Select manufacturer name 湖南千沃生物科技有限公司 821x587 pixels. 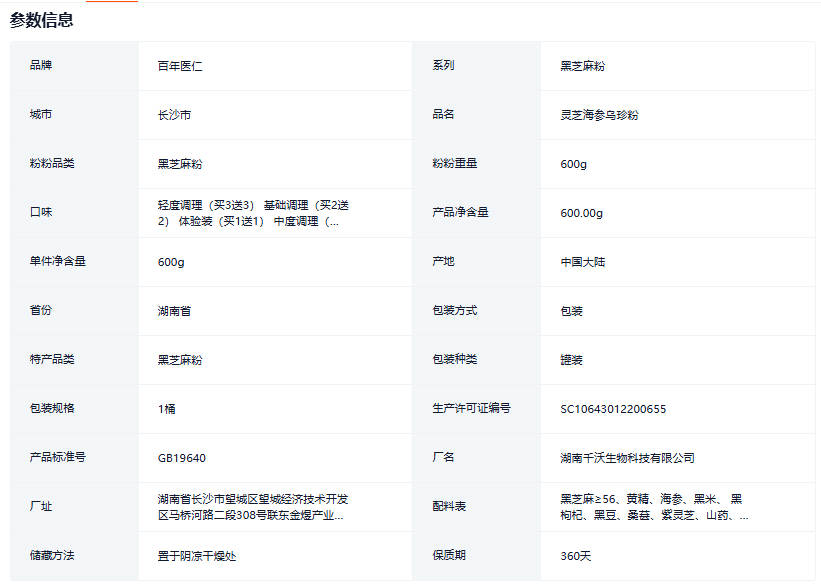[627, 458]
